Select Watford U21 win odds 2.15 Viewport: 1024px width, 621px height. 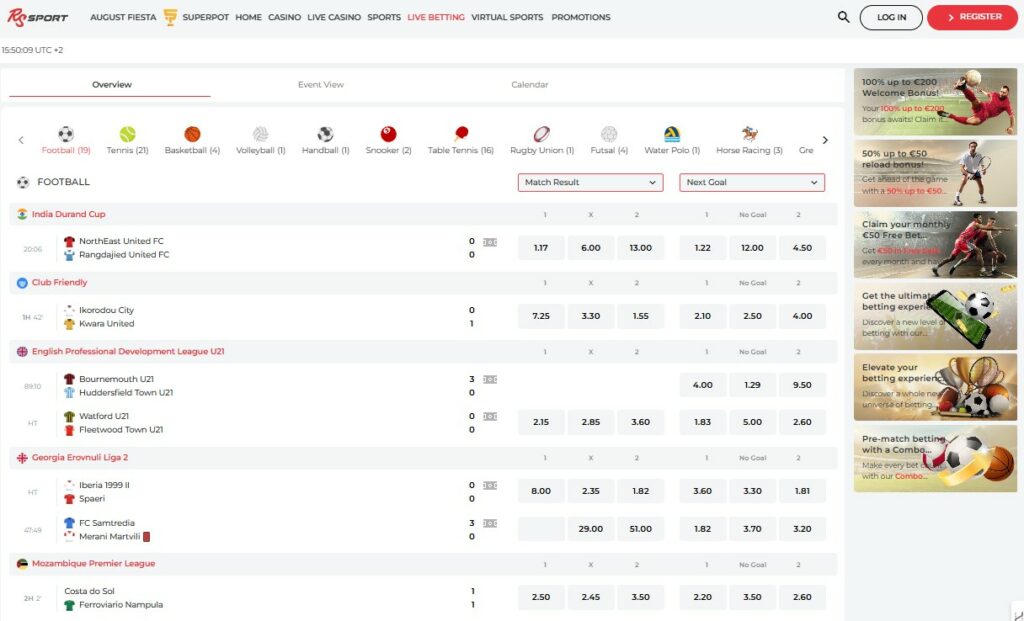point(541,422)
